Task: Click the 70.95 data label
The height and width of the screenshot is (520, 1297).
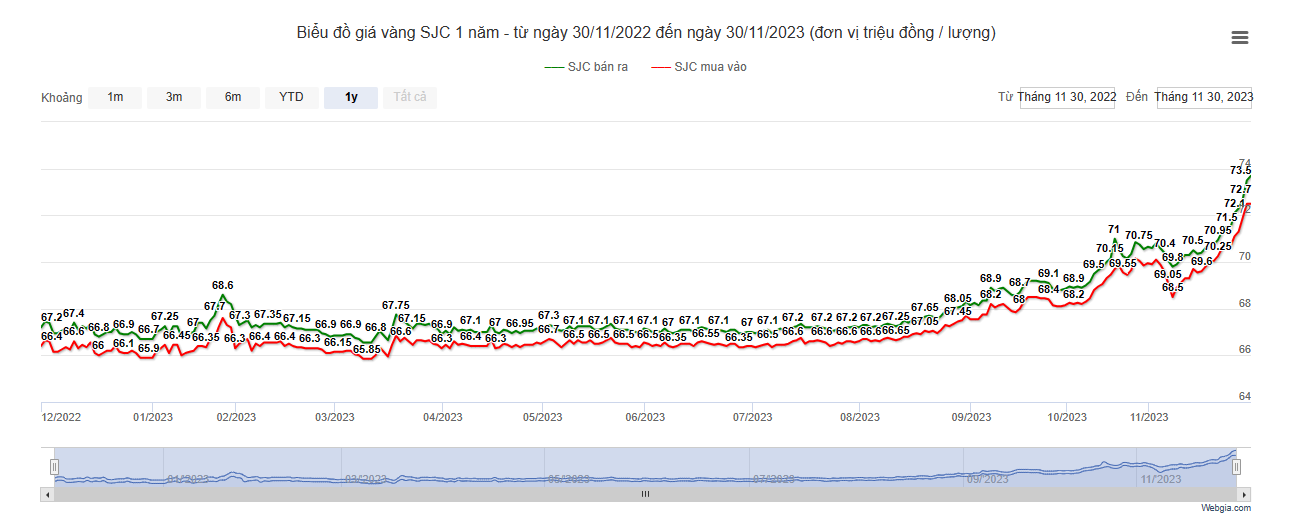Action: pyautogui.click(x=1218, y=230)
